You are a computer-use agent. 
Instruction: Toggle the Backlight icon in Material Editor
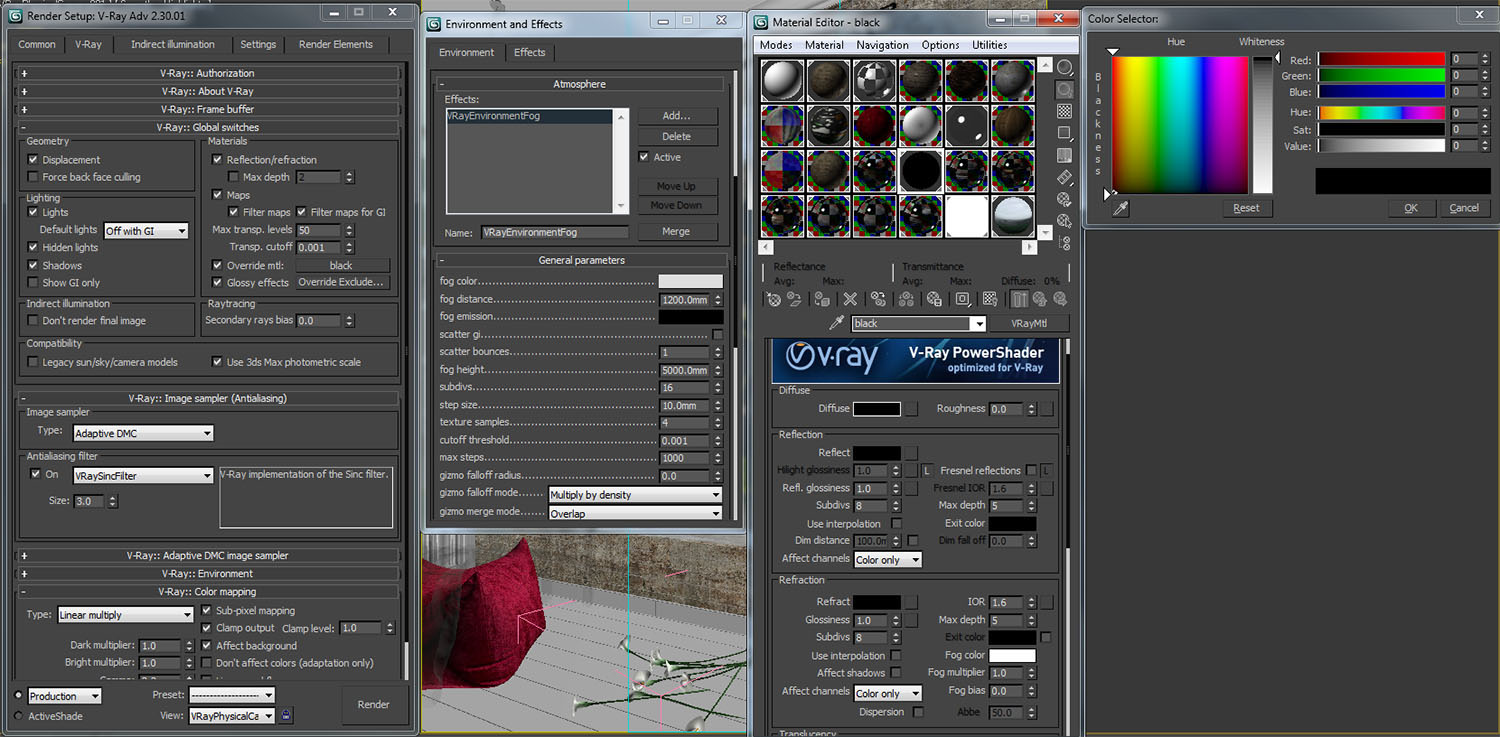point(1065,89)
